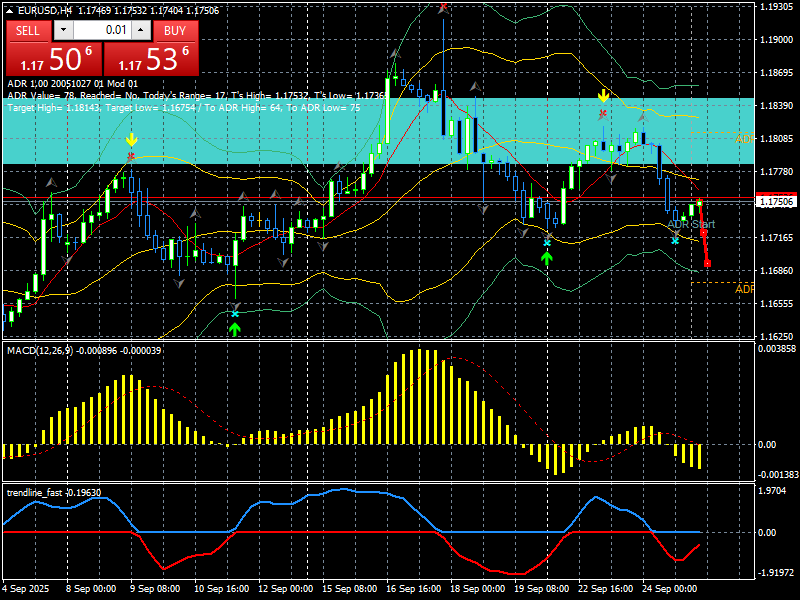The height and width of the screenshot is (600, 800).
Task: Click the 1.19000 price axis label
Action: click(777, 40)
